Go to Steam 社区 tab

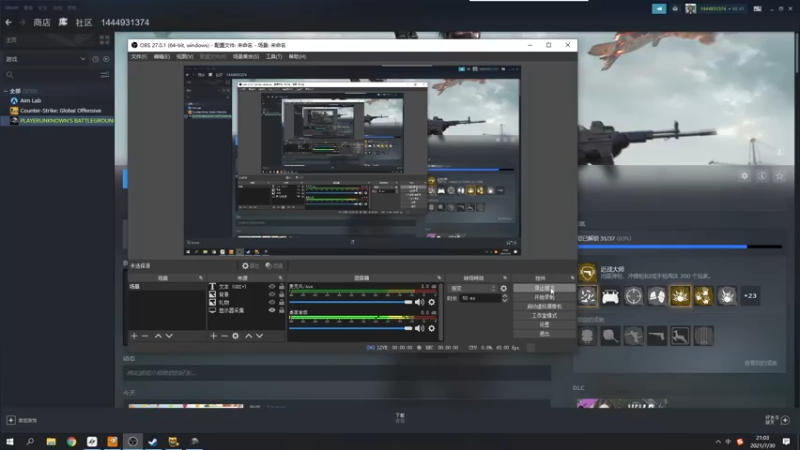(x=84, y=22)
